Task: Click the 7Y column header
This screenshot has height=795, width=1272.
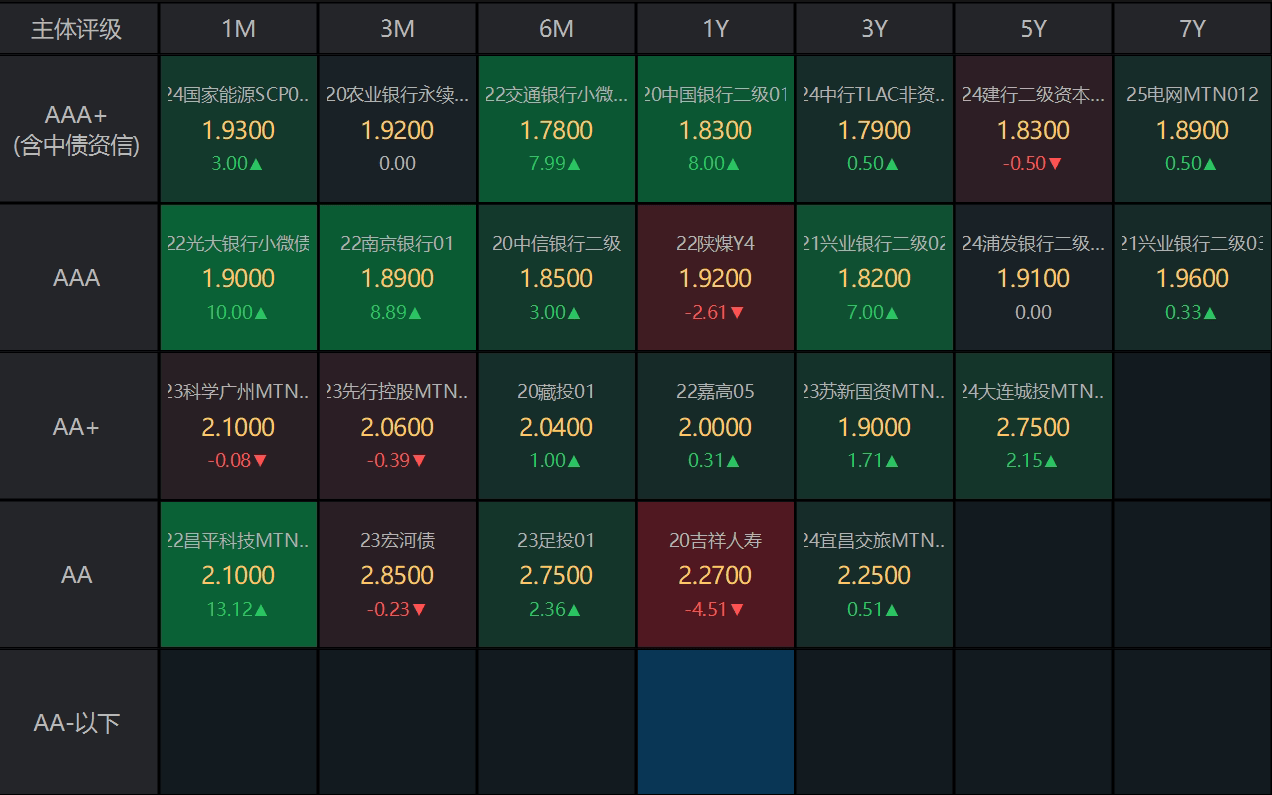Action: pos(1192,28)
